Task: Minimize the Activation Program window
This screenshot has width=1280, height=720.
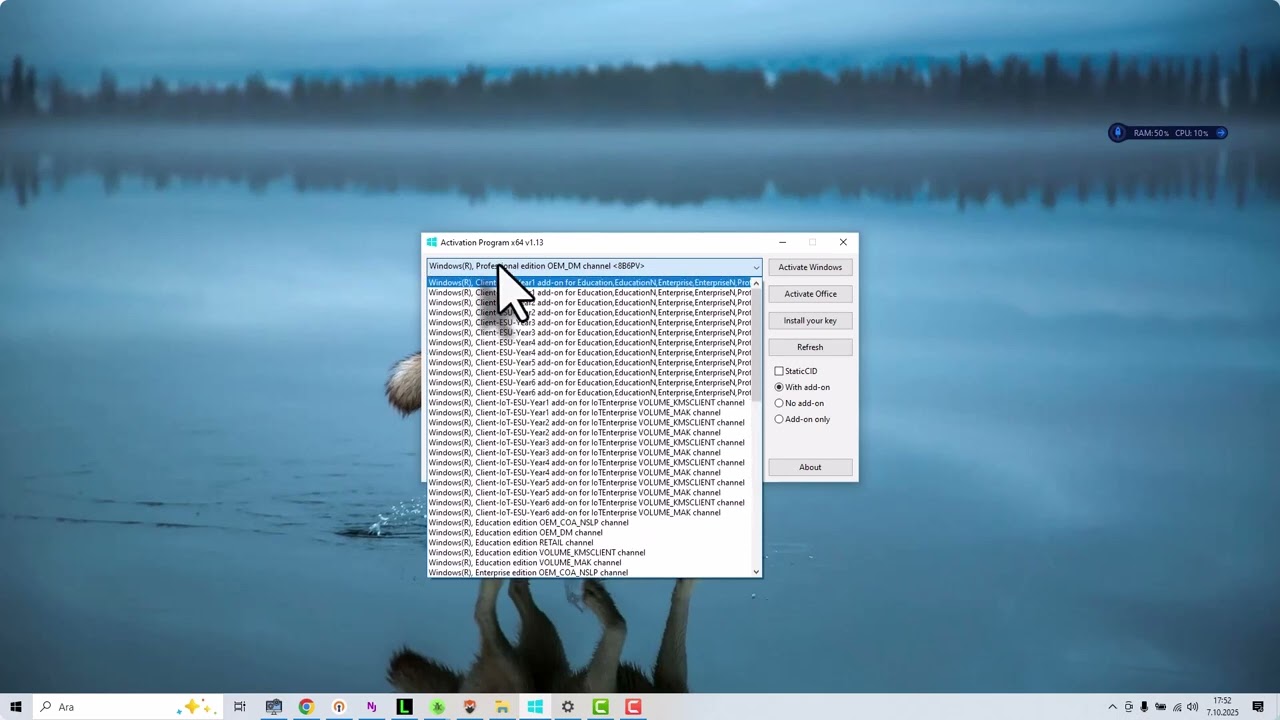Action: tap(782, 242)
